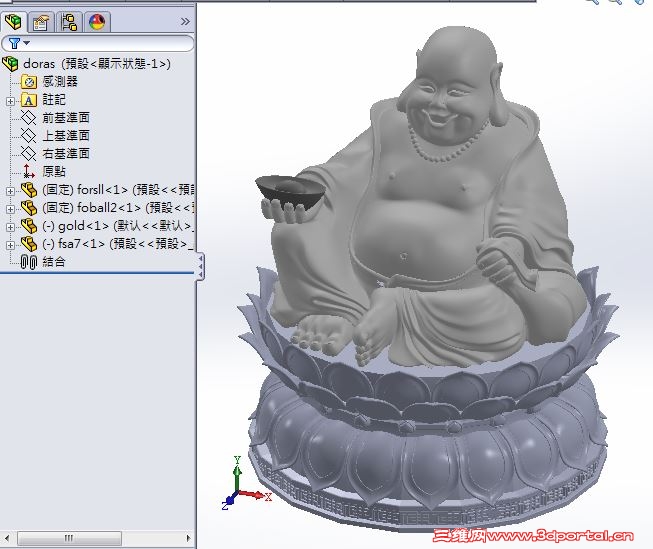Click the XYZ orientation triad
This screenshot has width=653, height=549.
(246, 483)
